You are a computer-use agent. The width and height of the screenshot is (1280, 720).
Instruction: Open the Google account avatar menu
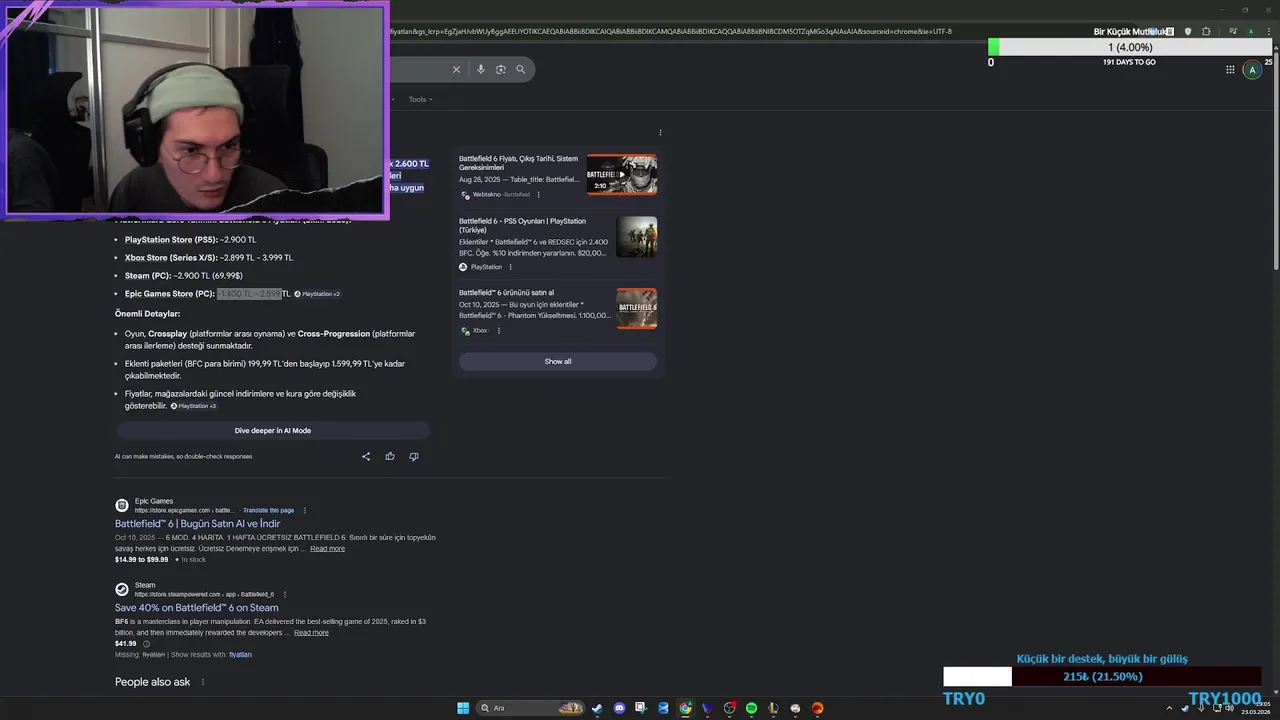tap(1252, 70)
